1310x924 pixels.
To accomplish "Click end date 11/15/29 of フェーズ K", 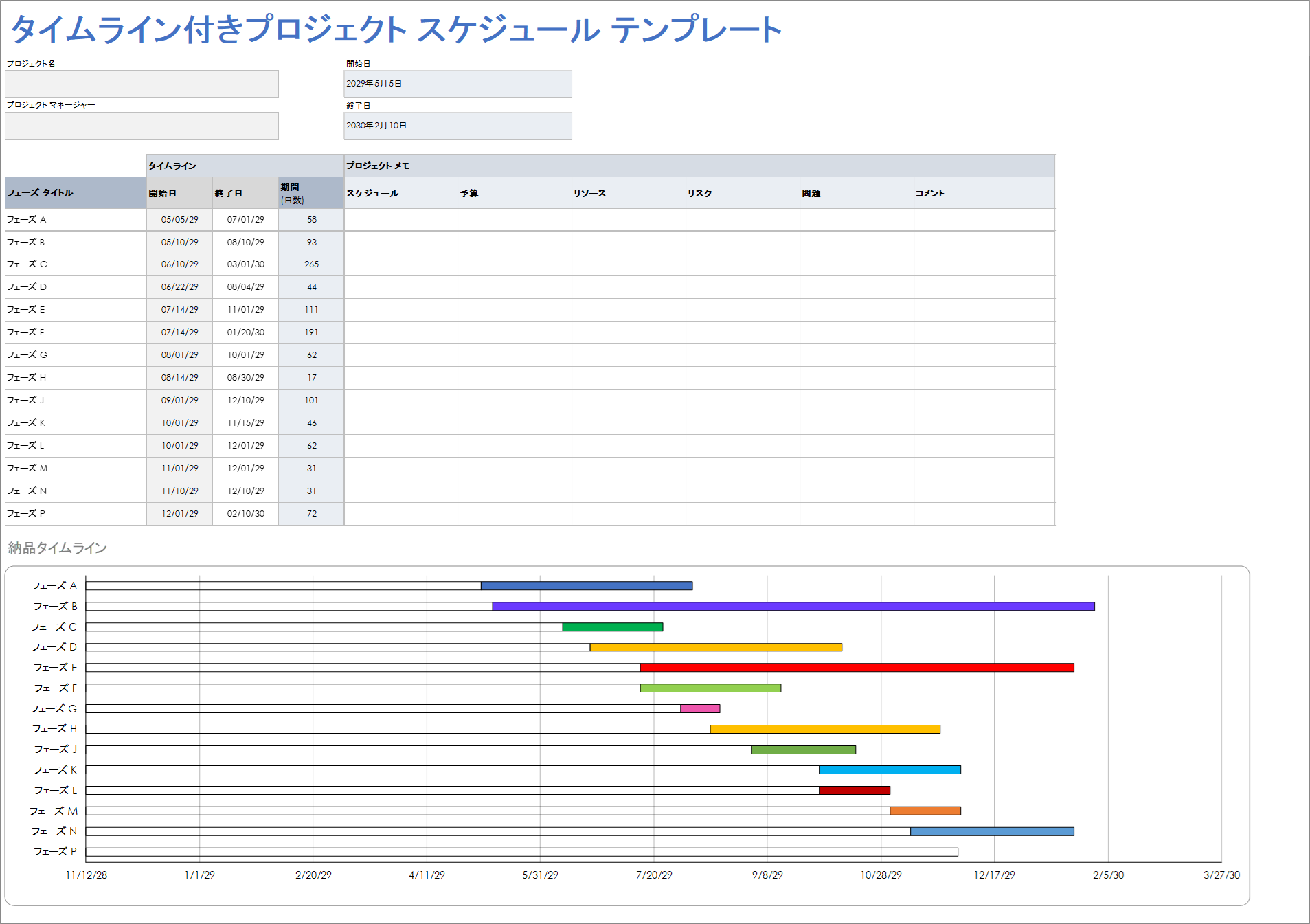I will point(246,423).
